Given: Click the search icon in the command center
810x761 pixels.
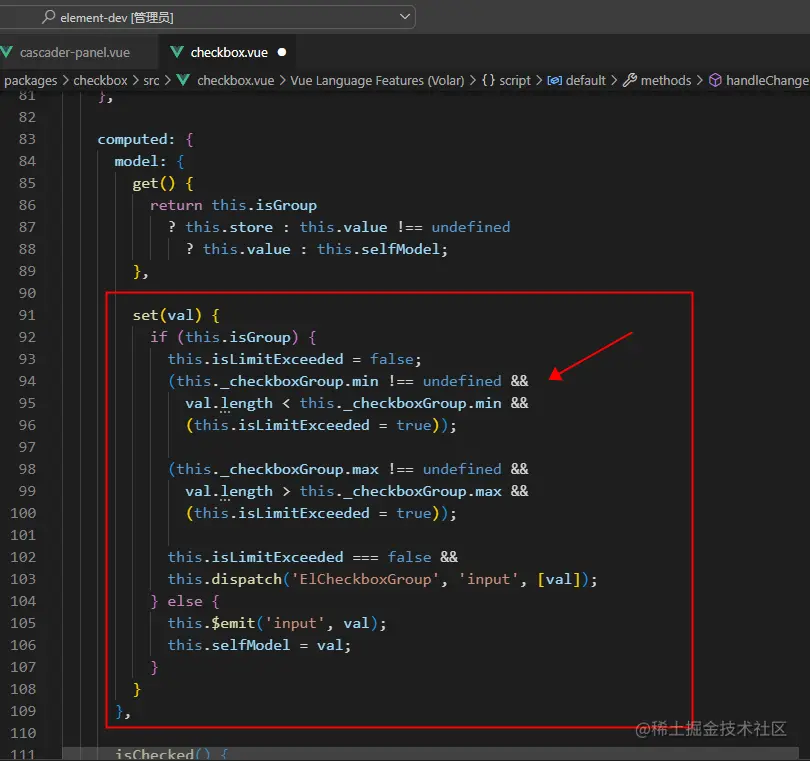Looking at the screenshot, I should [x=49, y=17].
